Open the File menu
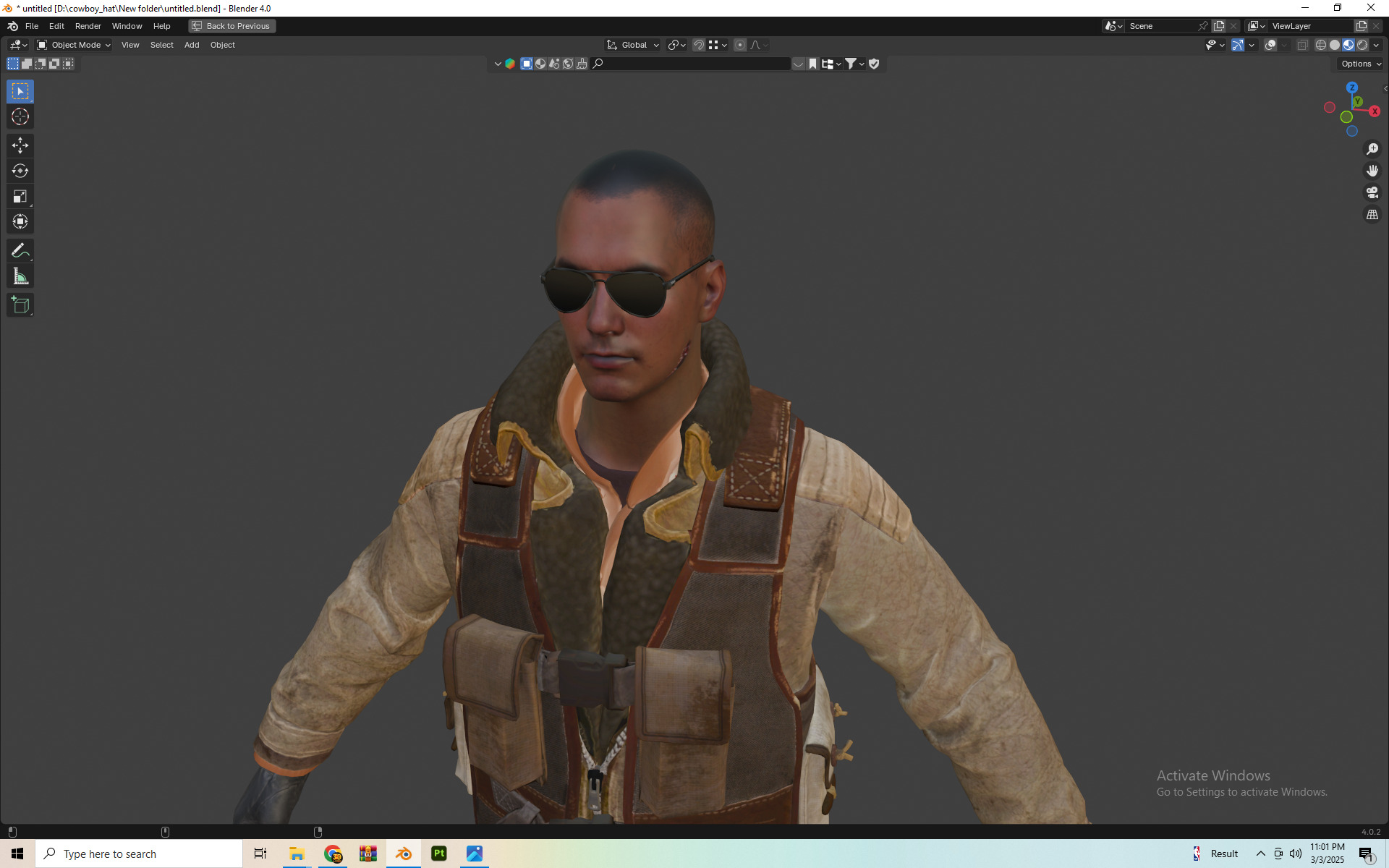This screenshot has height=868, width=1389. coord(32,26)
